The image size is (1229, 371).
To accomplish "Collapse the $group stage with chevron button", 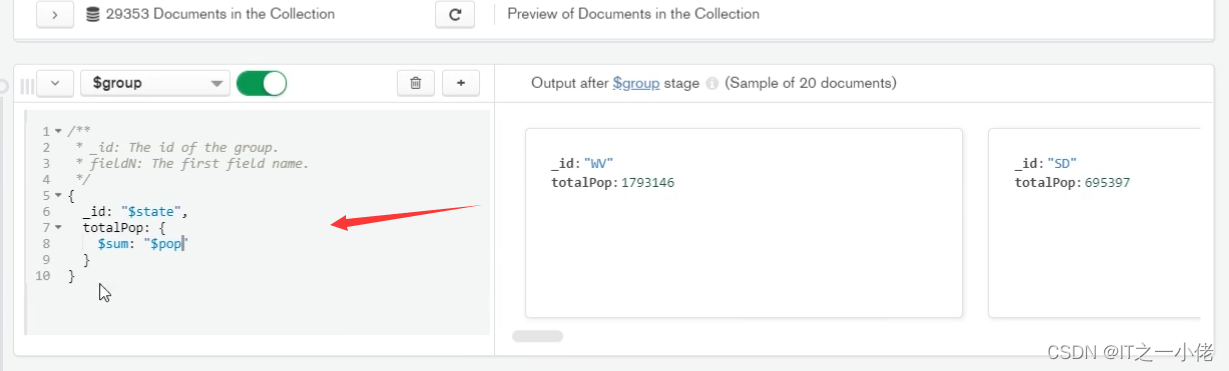I will (55, 83).
